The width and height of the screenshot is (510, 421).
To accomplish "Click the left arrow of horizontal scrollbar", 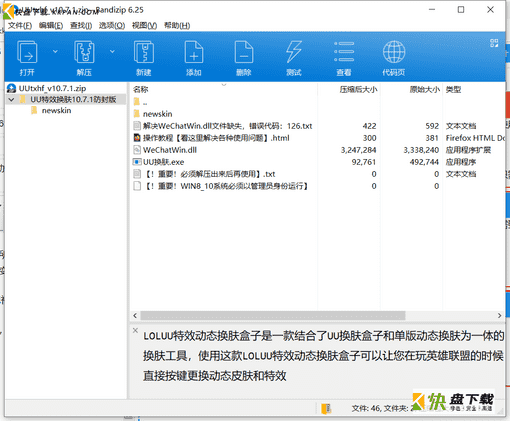I will 135,315.
